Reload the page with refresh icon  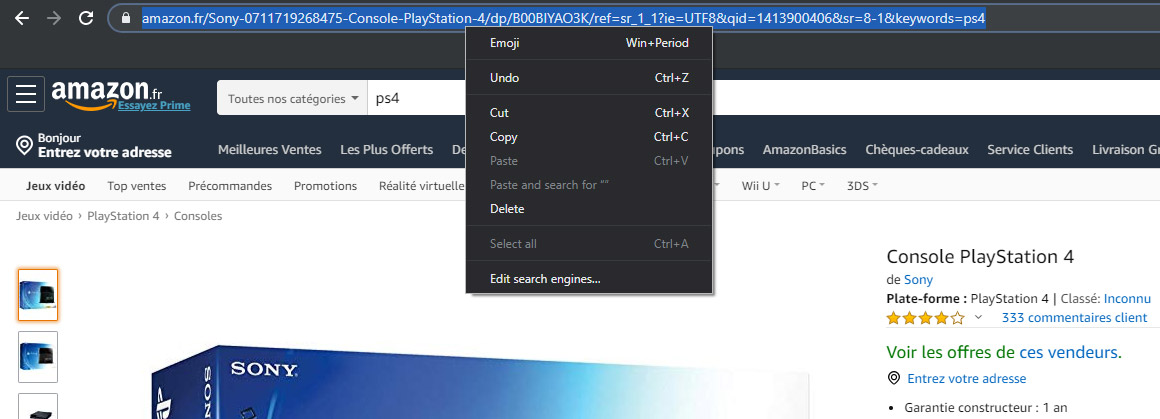[86, 18]
